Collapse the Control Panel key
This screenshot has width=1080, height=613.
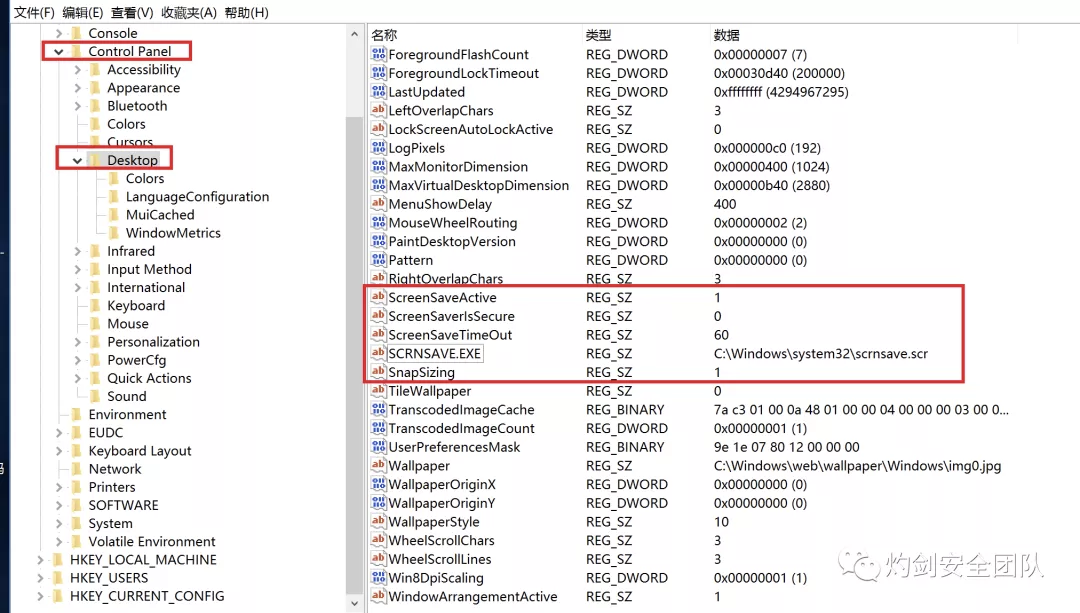coord(59,52)
